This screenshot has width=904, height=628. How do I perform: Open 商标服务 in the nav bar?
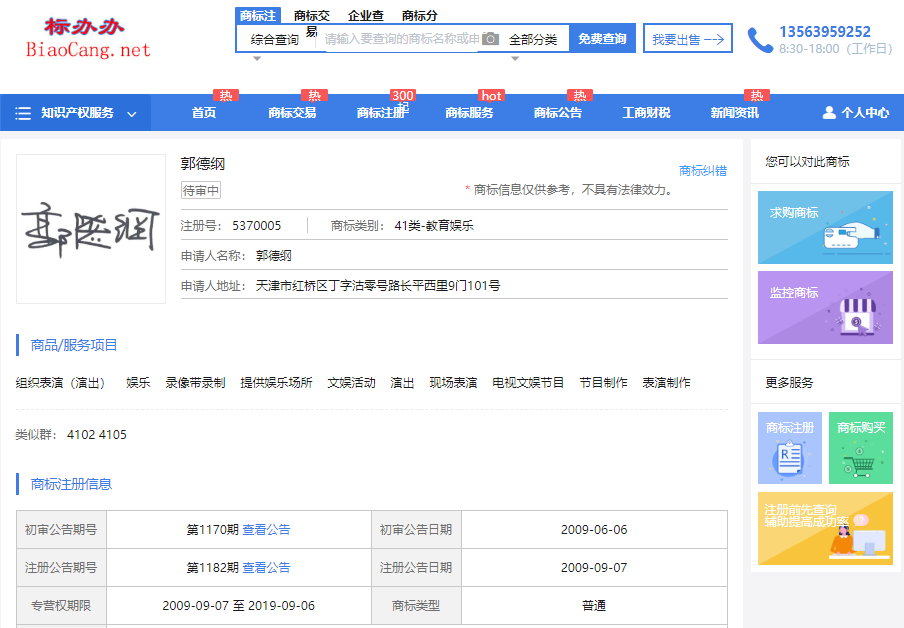[x=469, y=112]
